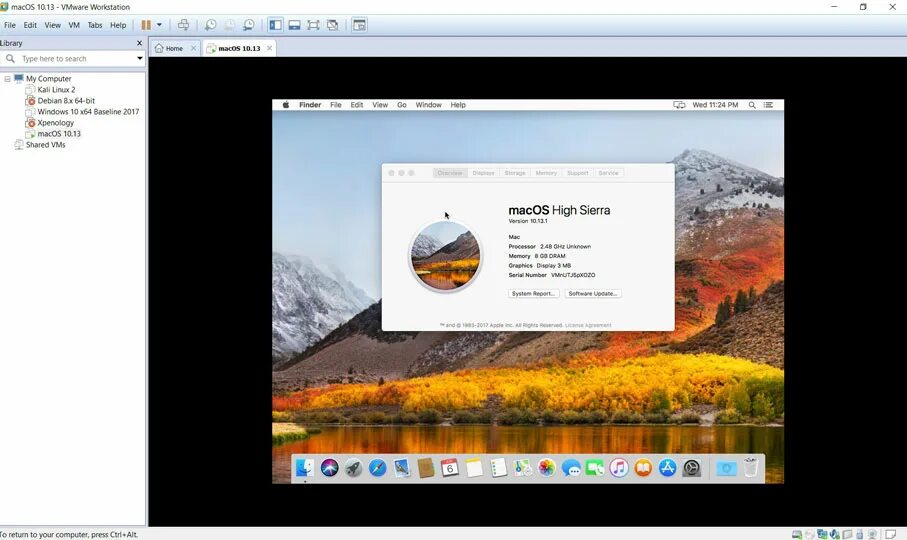The image size is (907, 540).
Task: Open System Preferences from the Dock
Action: click(x=692, y=467)
